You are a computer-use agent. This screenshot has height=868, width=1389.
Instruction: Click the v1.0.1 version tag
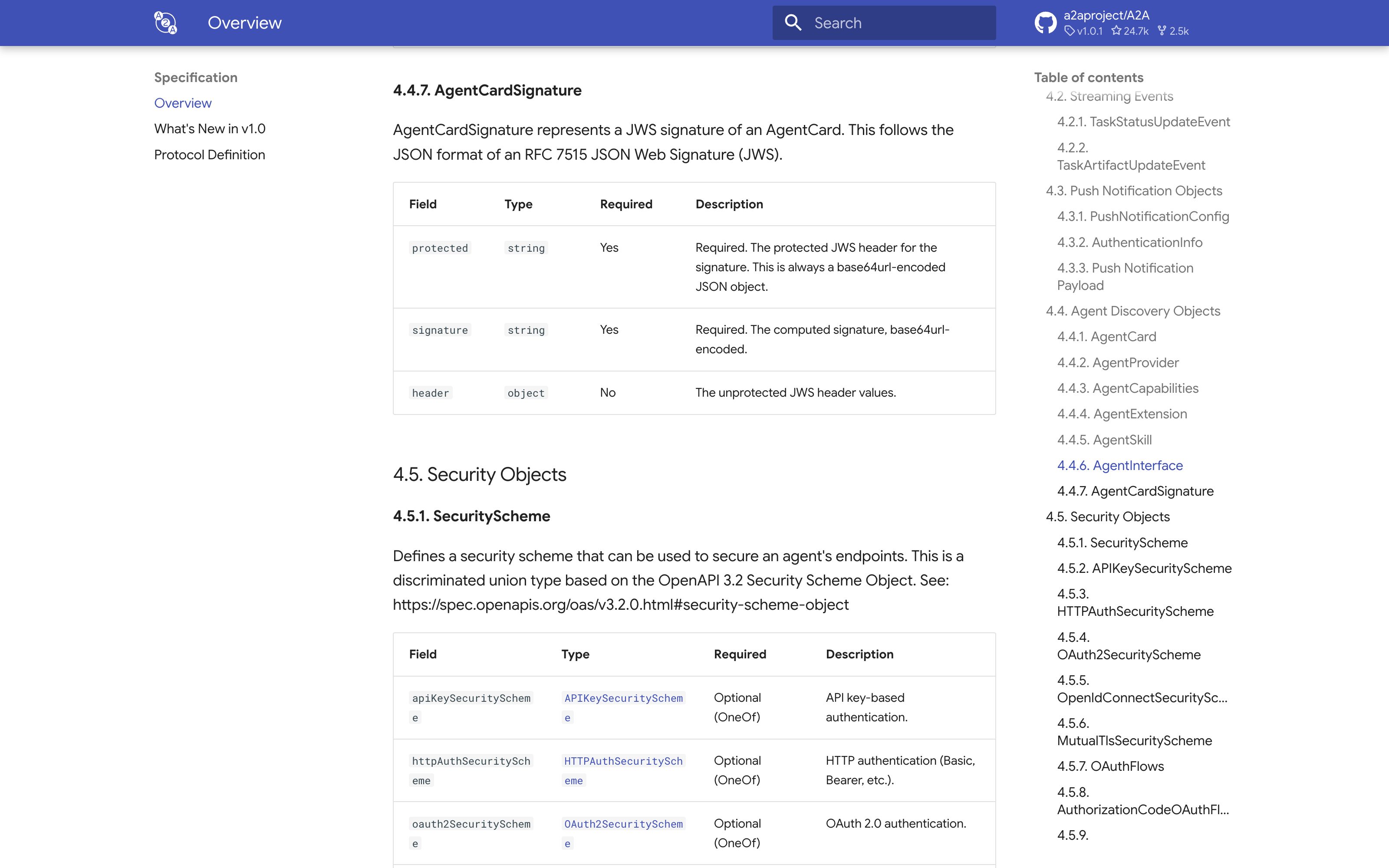click(x=1084, y=31)
